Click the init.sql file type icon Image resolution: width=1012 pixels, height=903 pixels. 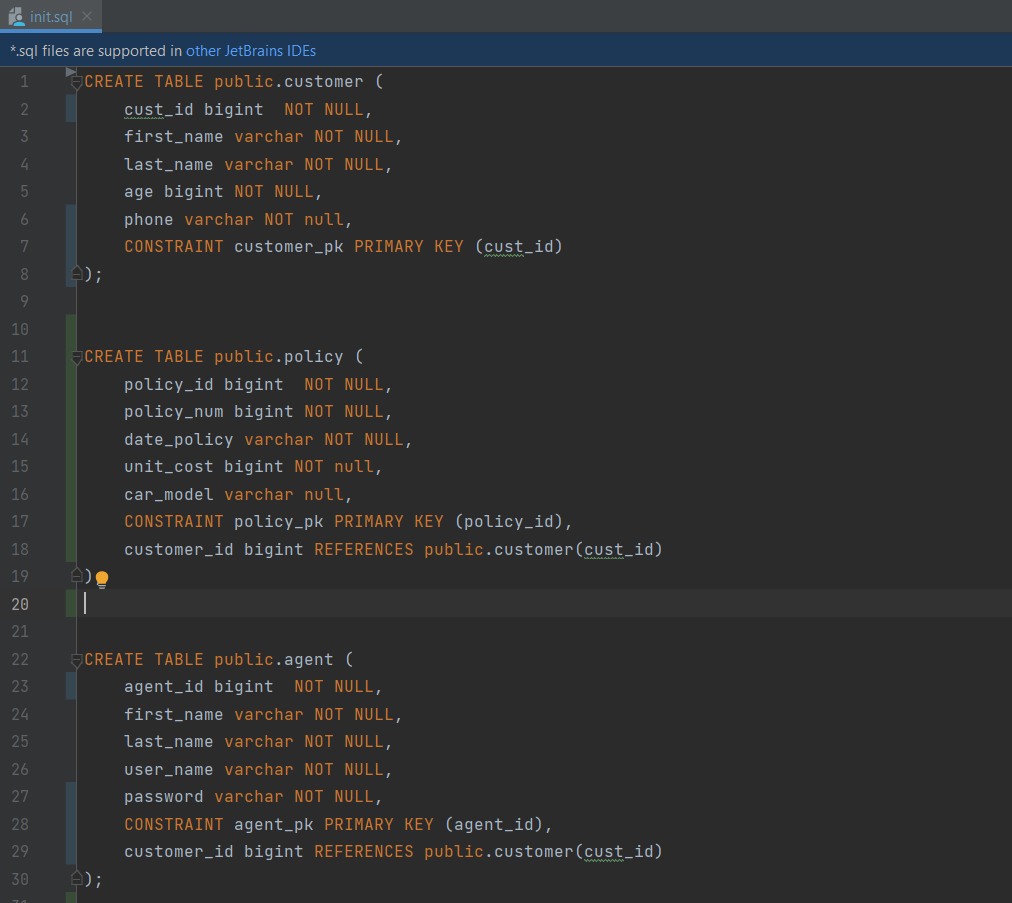pyautogui.click(x=16, y=16)
